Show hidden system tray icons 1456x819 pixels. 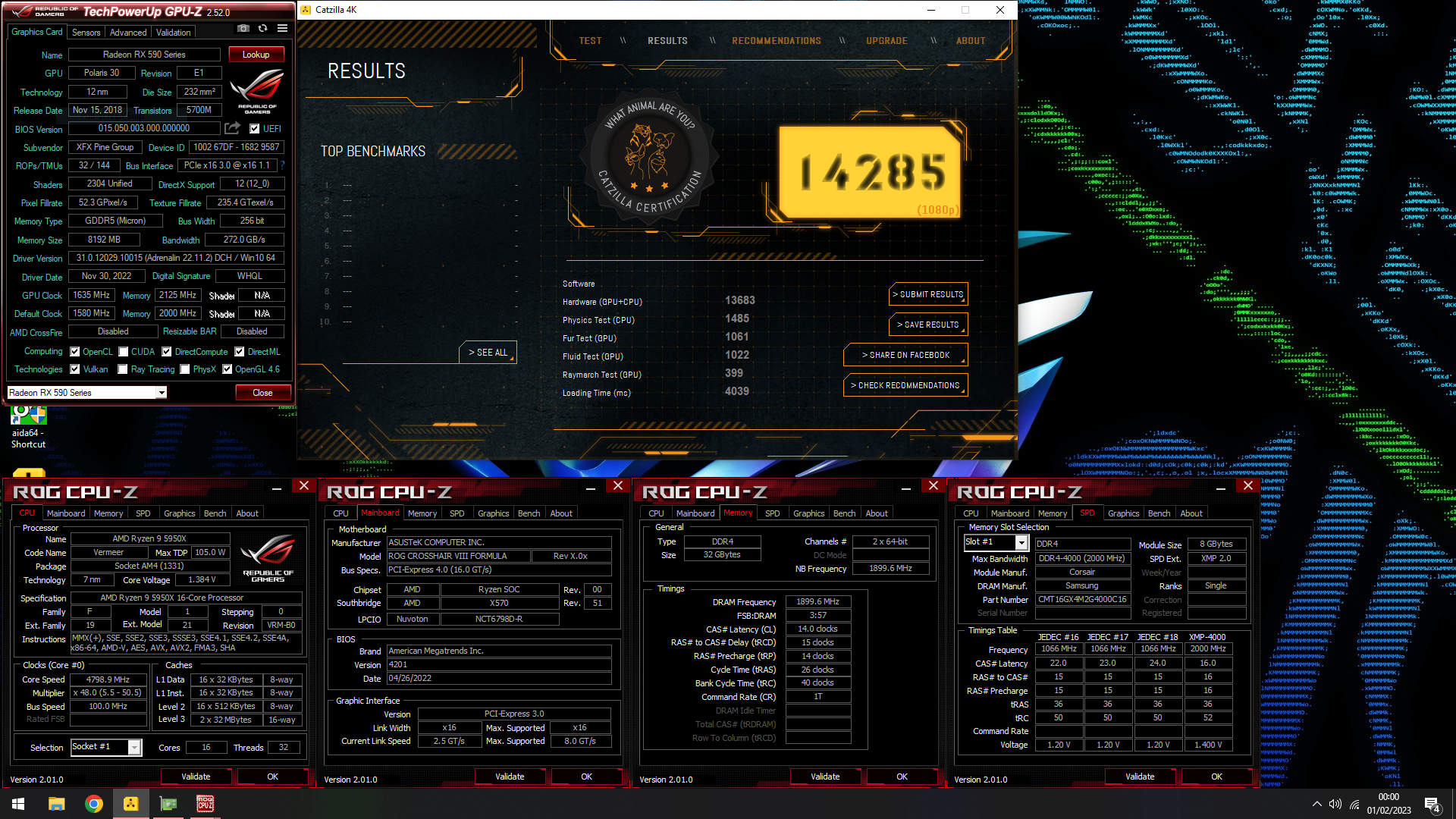click(x=1316, y=805)
